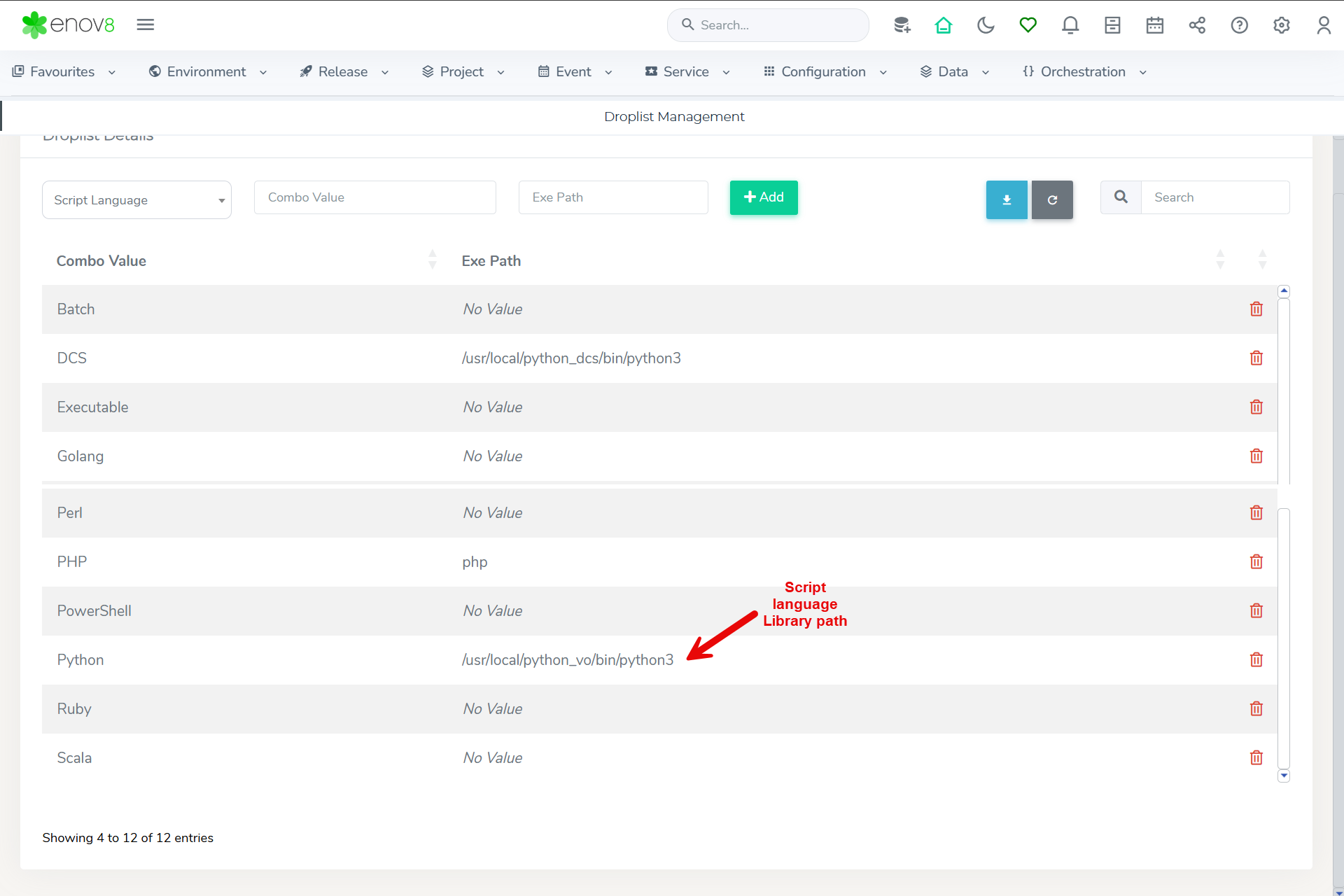This screenshot has height=896, width=1344.
Task: Click the green Add button
Action: [x=763, y=197]
